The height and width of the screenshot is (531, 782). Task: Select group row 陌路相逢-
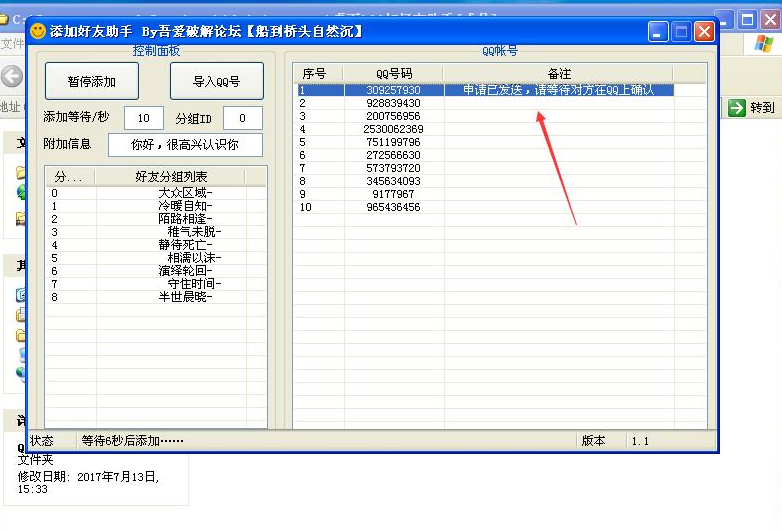coord(156,218)
